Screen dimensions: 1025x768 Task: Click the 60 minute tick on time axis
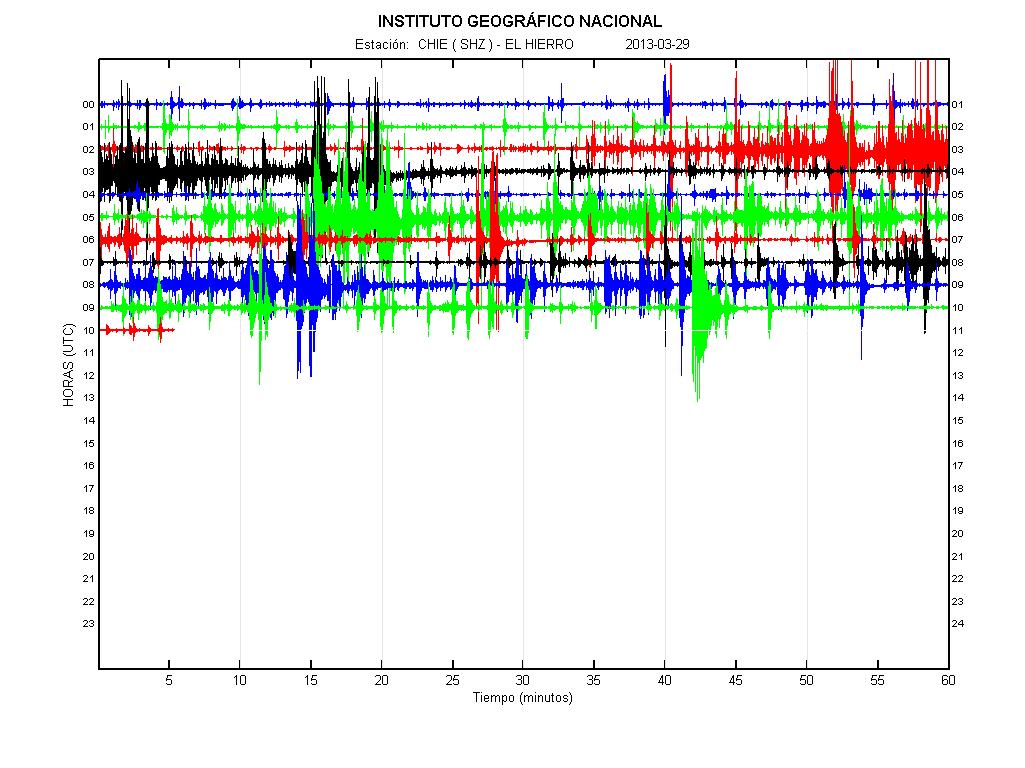(948, 680)
